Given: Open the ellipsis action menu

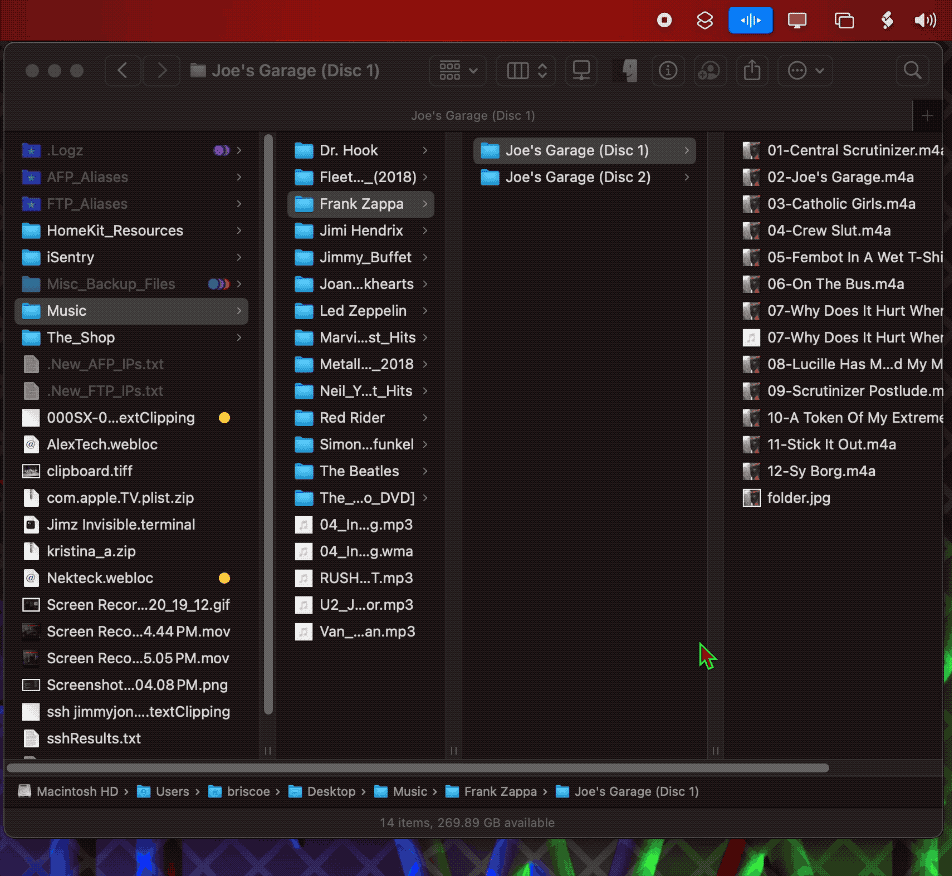Looking at the screenshot, I should (806, 70).
